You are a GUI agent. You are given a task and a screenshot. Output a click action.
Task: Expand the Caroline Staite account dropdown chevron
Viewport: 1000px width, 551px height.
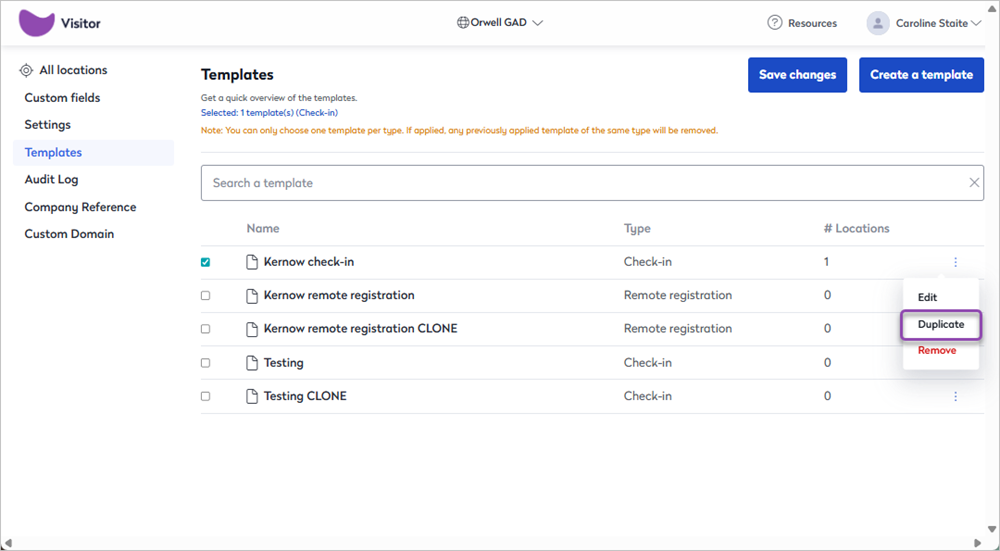976,24
